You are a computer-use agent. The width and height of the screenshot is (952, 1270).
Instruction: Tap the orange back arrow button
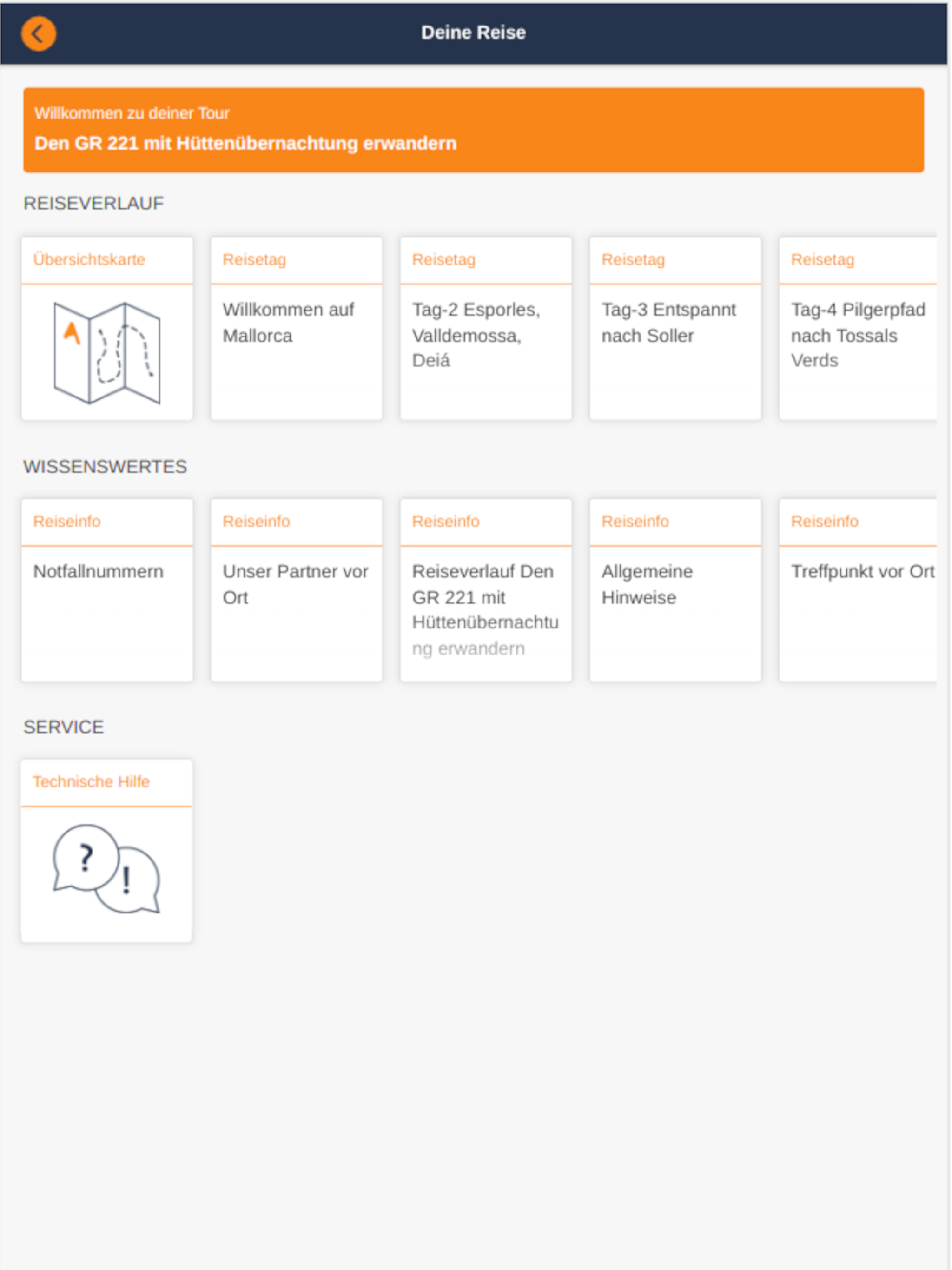[39, 34]
